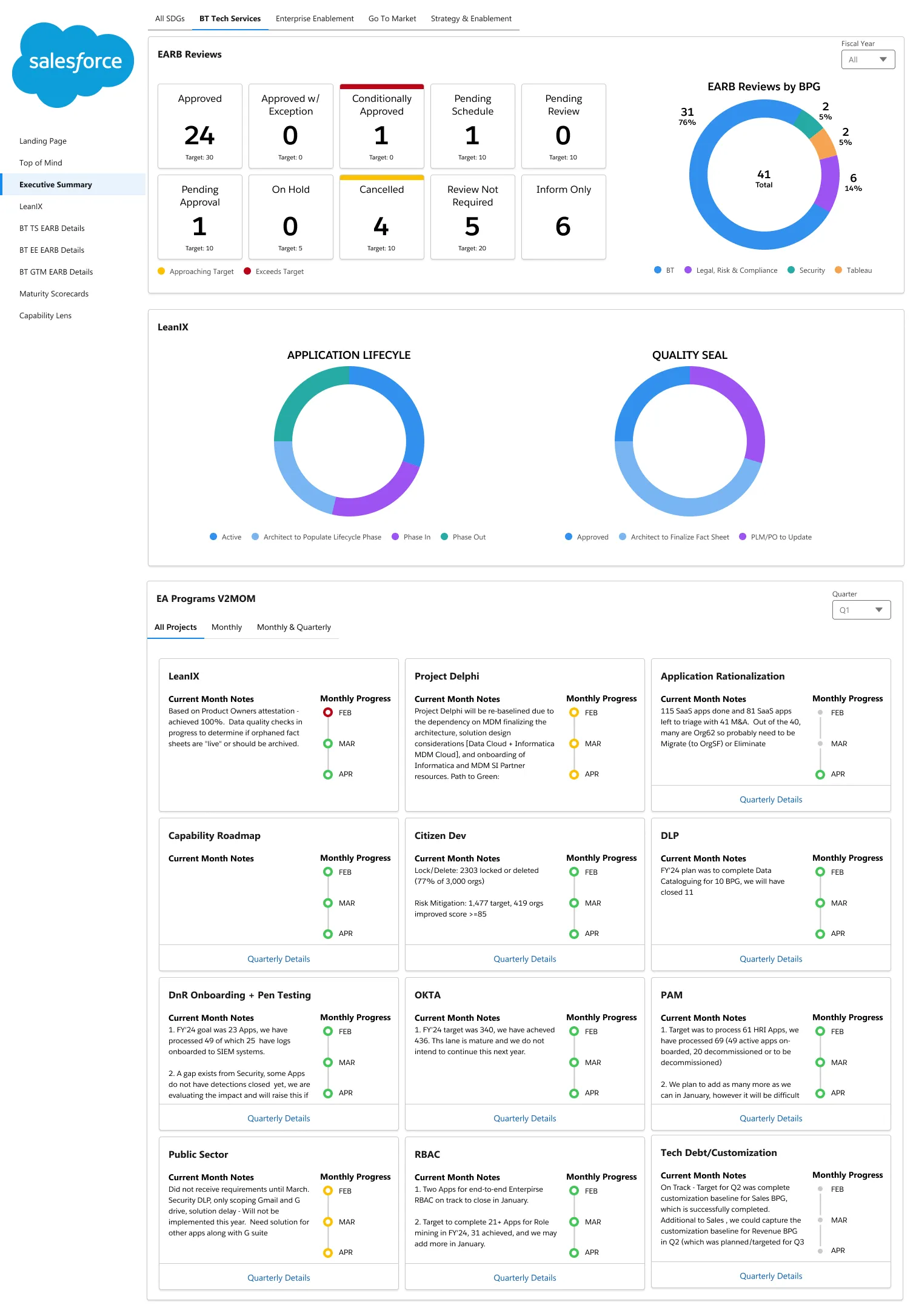Image resolution: width=916 pixels, height=1316 pixels.
Task: Open OKTA Quarterly Details link
Action: point(524,1119)
